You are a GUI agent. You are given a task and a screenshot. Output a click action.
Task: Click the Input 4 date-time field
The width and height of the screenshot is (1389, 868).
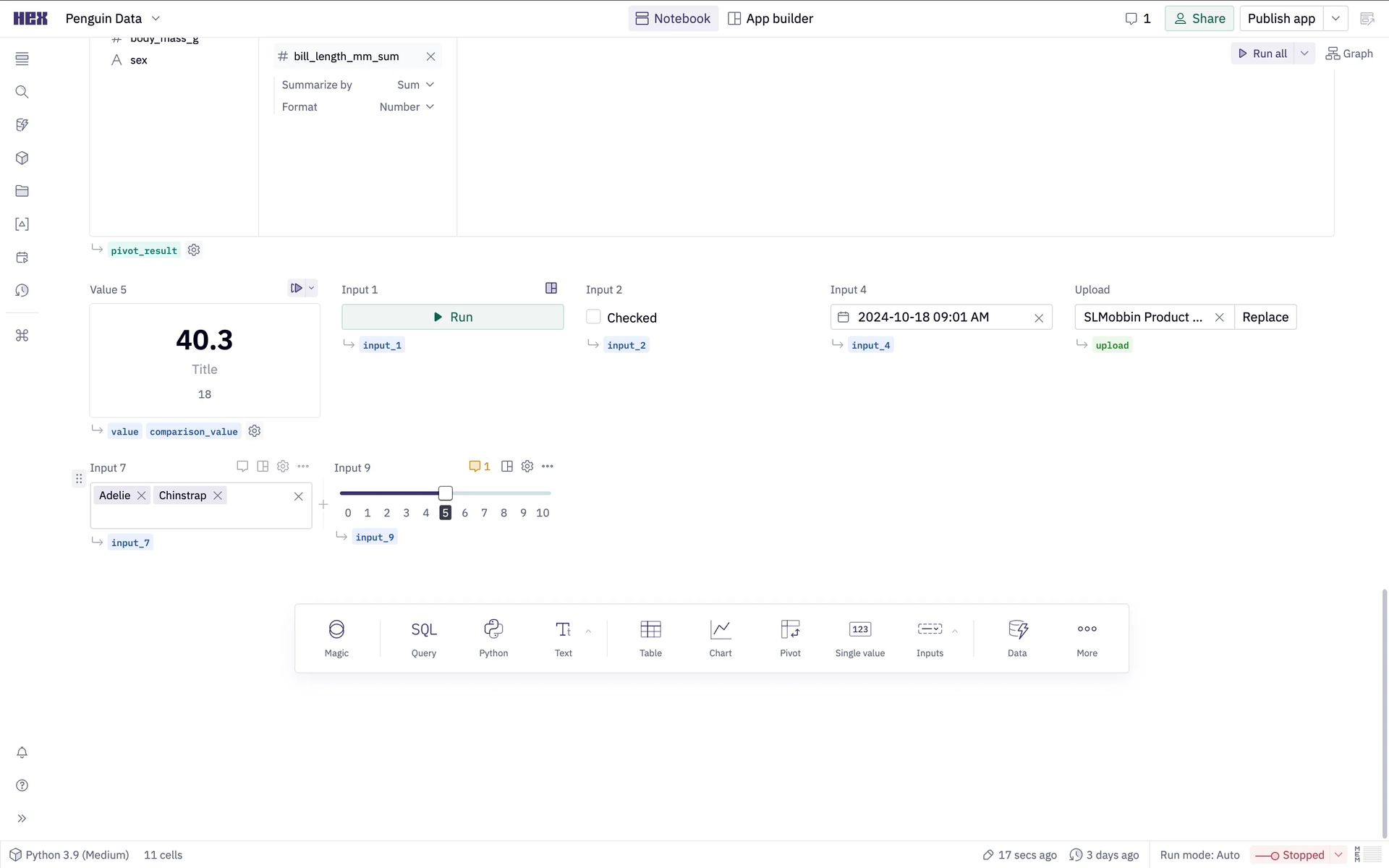(941, 317)
